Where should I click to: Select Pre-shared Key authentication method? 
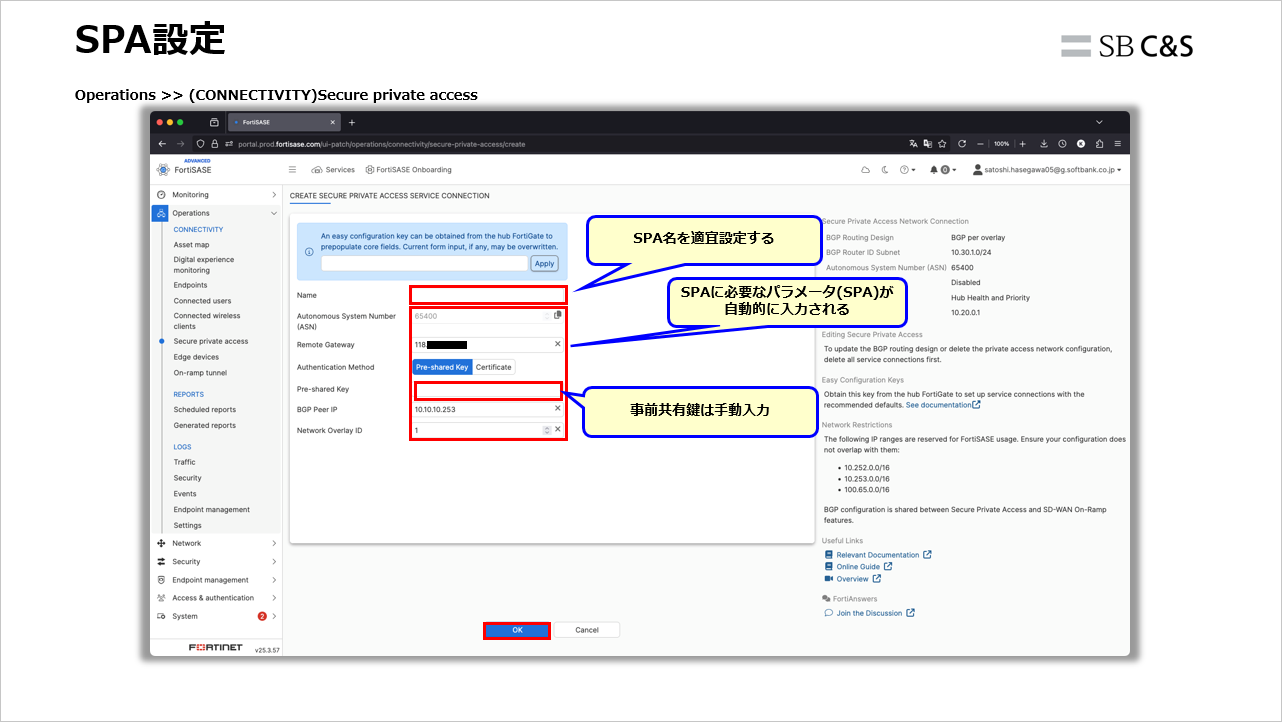442,367
